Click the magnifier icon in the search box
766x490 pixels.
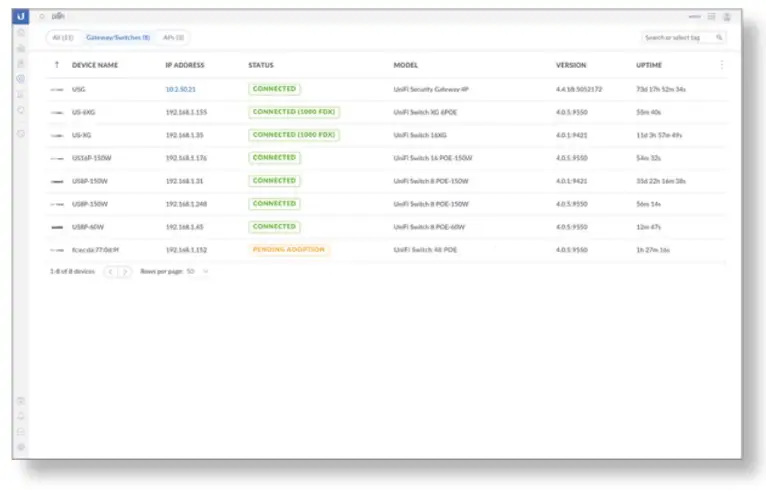[719, 37]
